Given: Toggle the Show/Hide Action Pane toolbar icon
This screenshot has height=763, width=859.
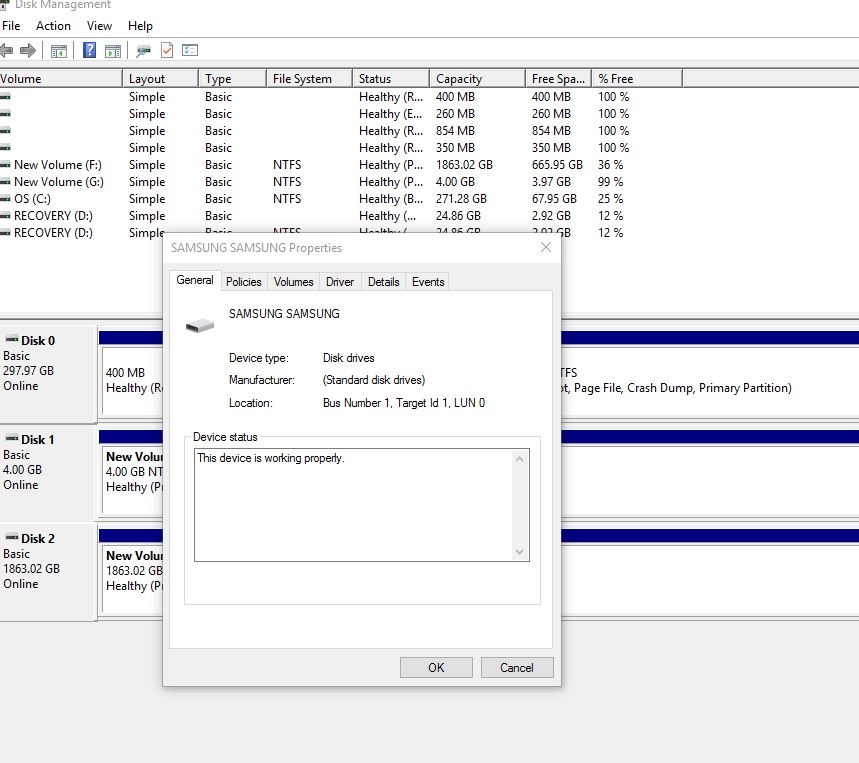Looking at the screenshot, I should (x=113, y=51).
